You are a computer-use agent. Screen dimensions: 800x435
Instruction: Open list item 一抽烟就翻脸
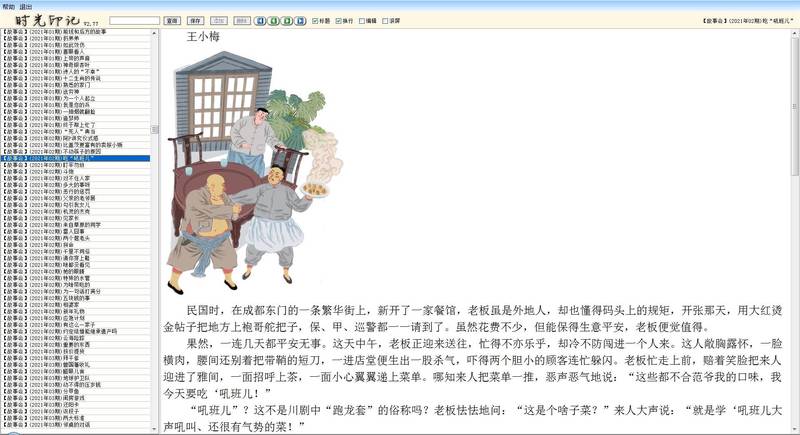76,111
